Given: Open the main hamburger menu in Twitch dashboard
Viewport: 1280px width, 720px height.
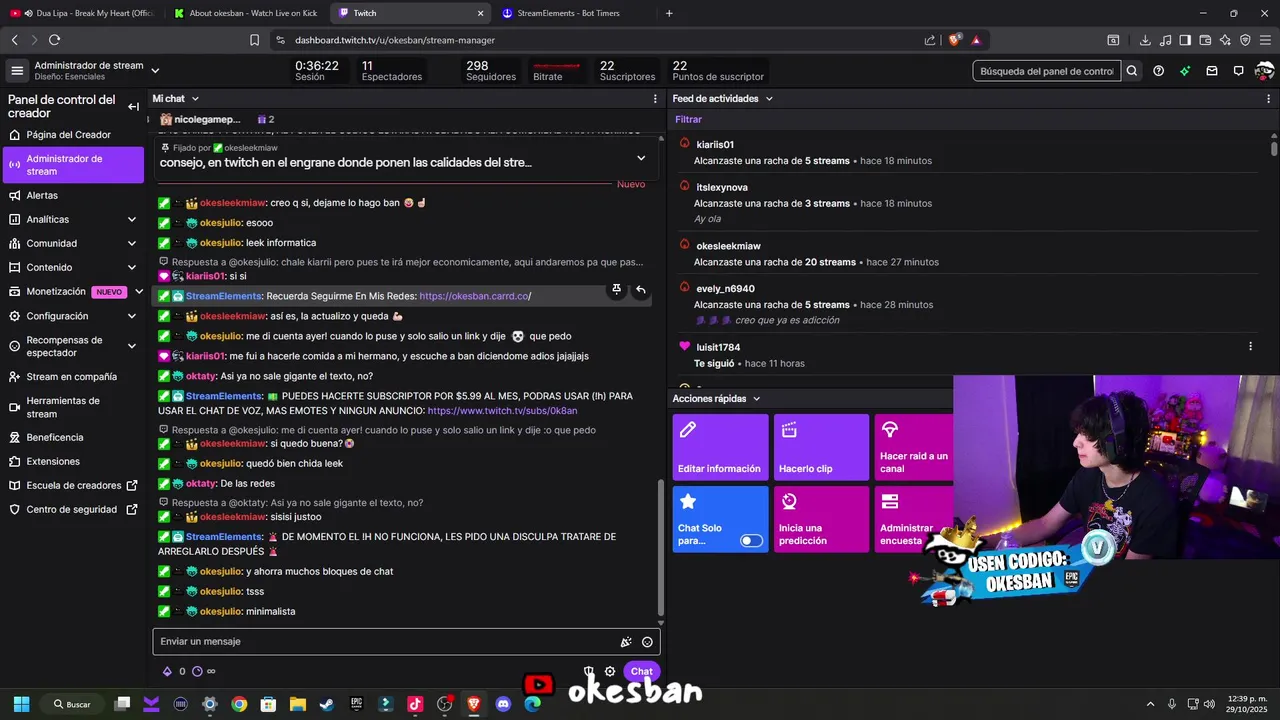Looking at the screenshot, I should (16, 71).
